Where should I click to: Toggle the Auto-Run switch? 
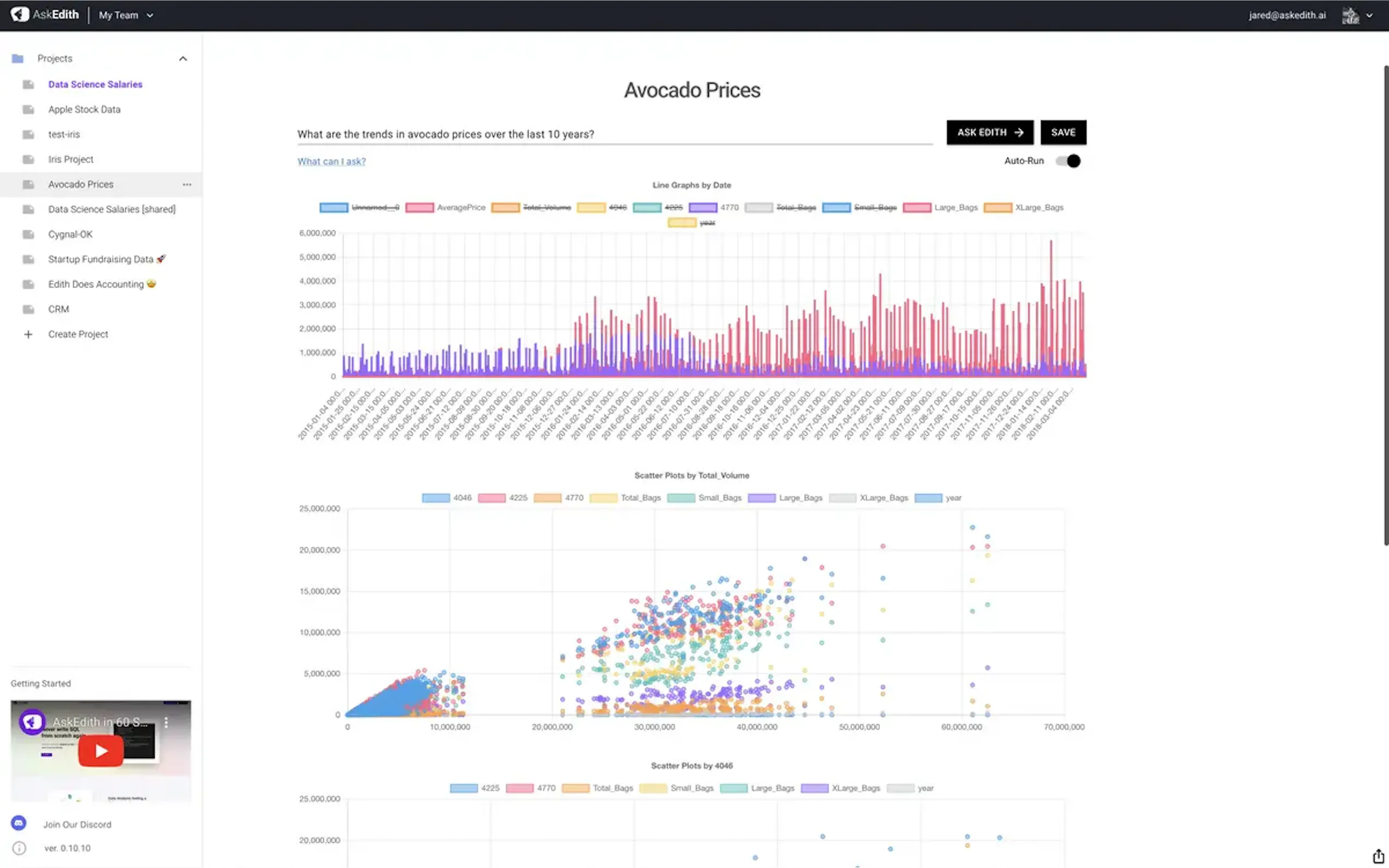point(1067,161)
